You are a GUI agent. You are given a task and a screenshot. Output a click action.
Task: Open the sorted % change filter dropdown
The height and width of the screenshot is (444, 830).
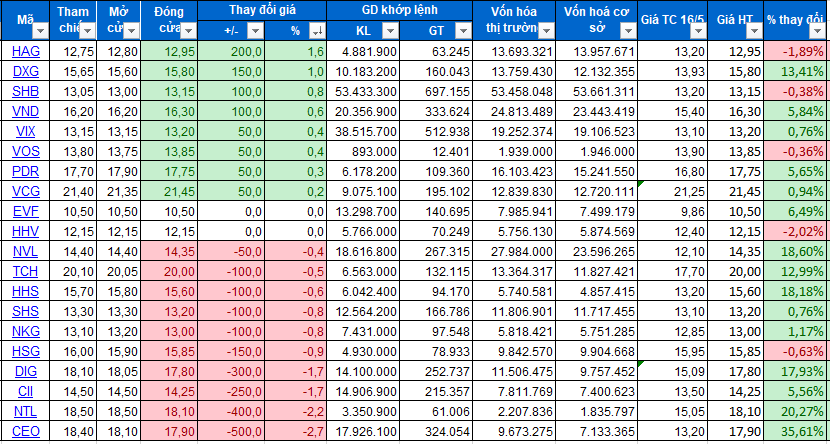(318, 32)
